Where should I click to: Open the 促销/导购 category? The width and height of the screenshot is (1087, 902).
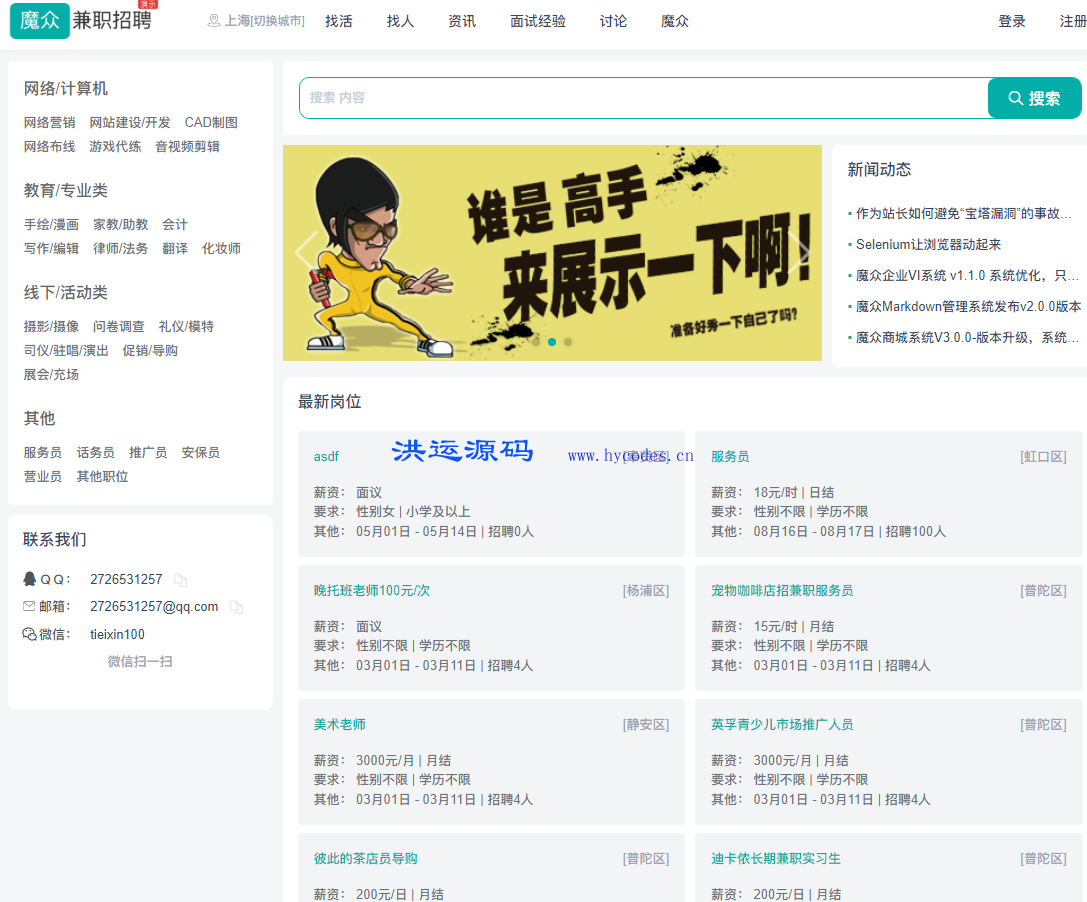click(150, 351)
